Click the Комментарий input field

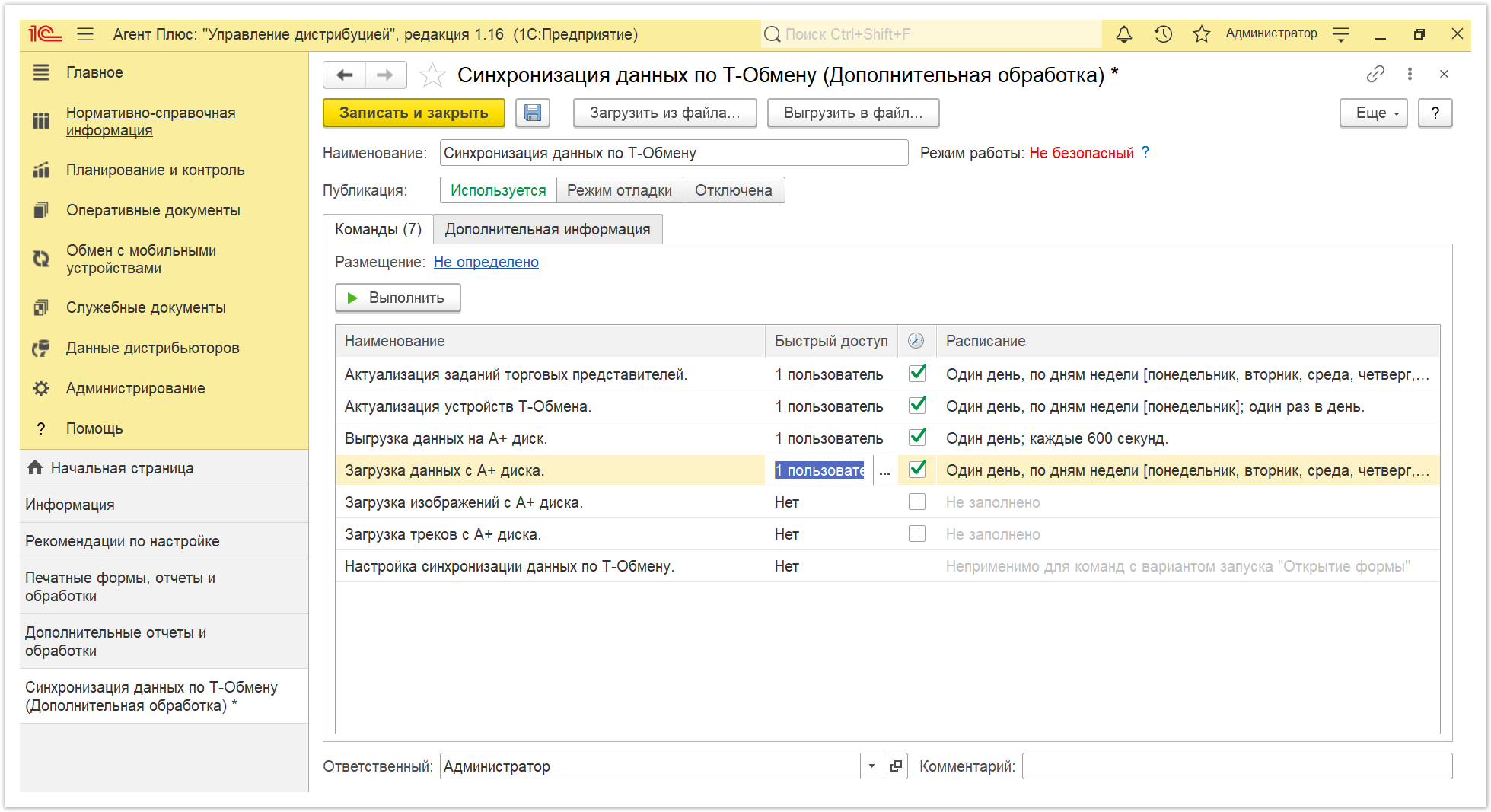1237,766
